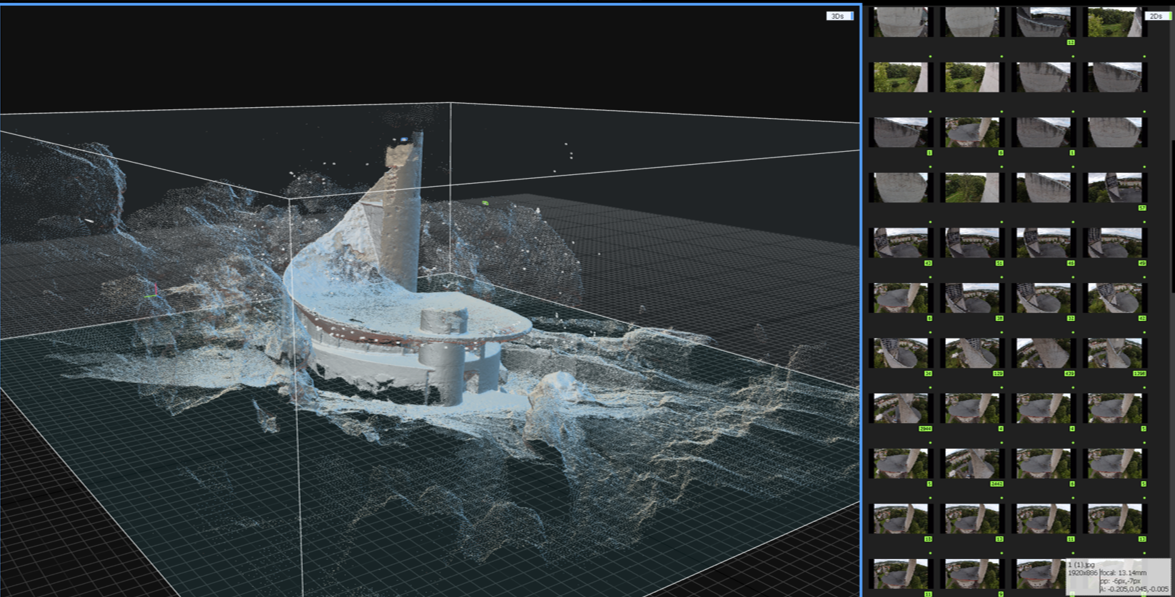Image resolution: width=1175 pixels, height=597 pixels.
Task: Click the 2Ds view label
Action: tap(1155, 16)
